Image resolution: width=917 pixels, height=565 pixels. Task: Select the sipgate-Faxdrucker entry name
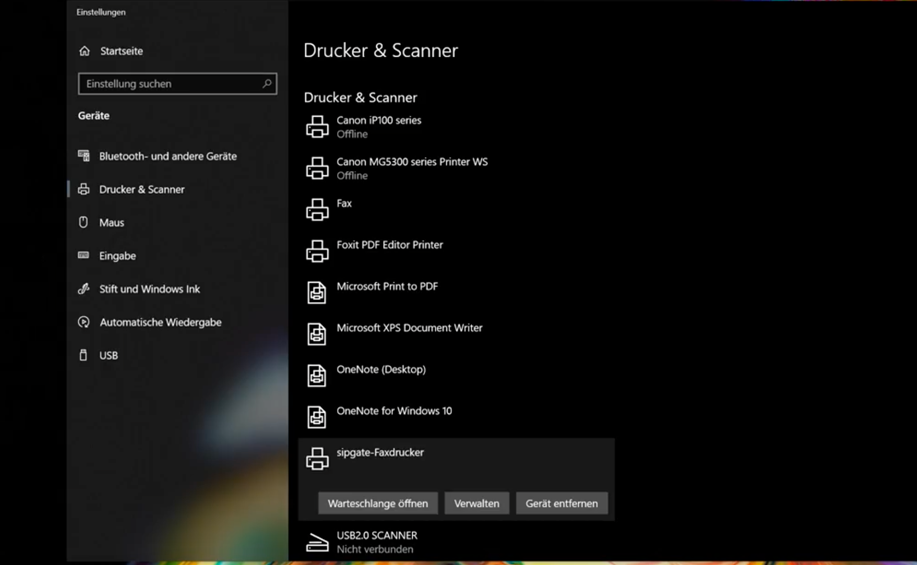(380, 452)
